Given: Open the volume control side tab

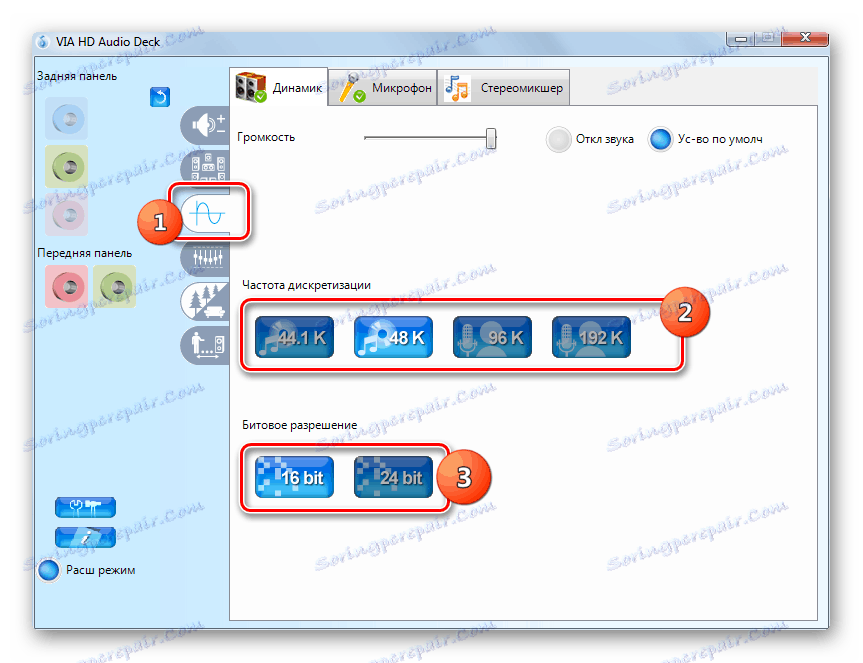Looking at the screenshot, I should pyautogui.click(x=205, y=125).
